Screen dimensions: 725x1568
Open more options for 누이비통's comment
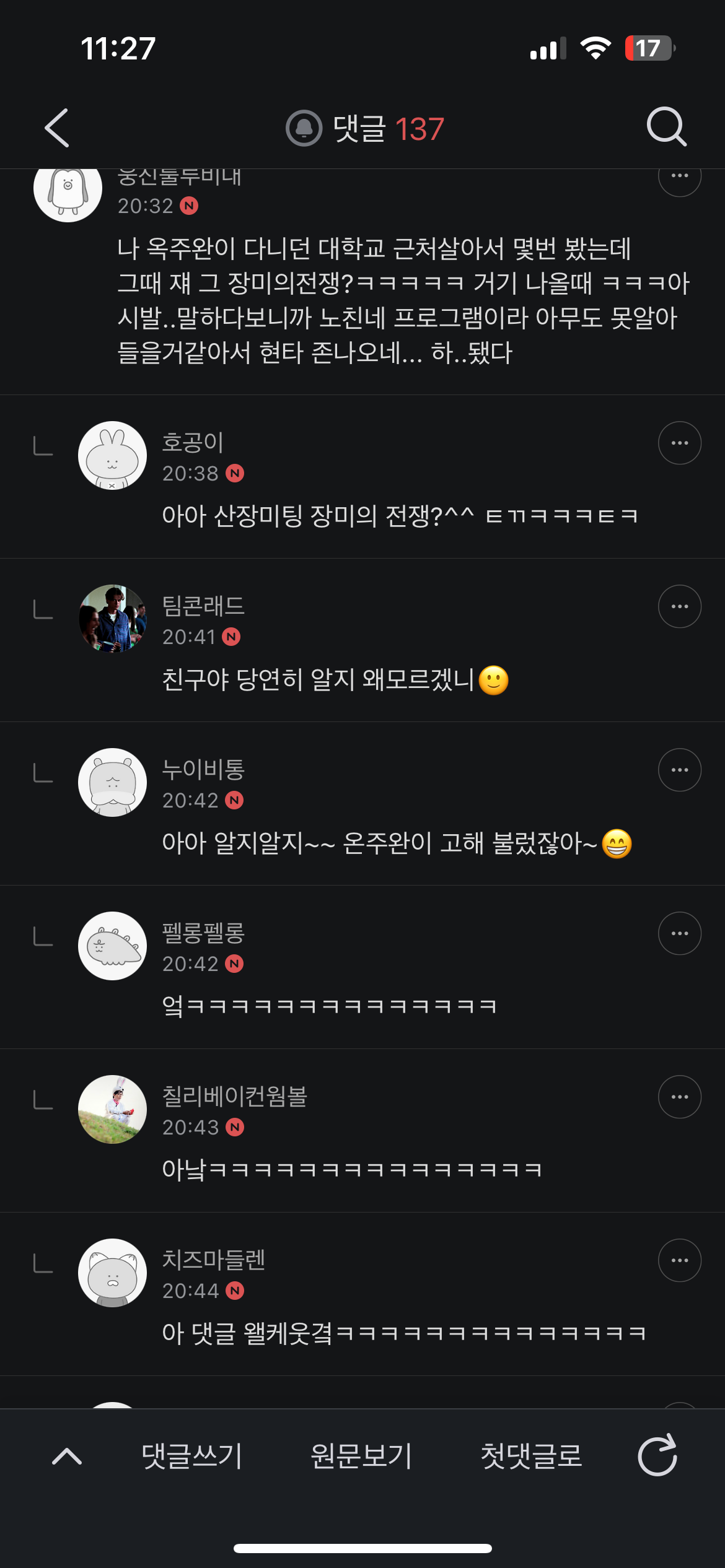(x=679, y=770)
